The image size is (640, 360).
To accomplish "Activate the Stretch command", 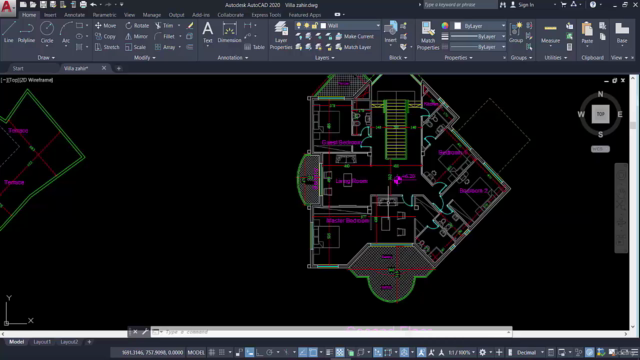I will 107,47.
